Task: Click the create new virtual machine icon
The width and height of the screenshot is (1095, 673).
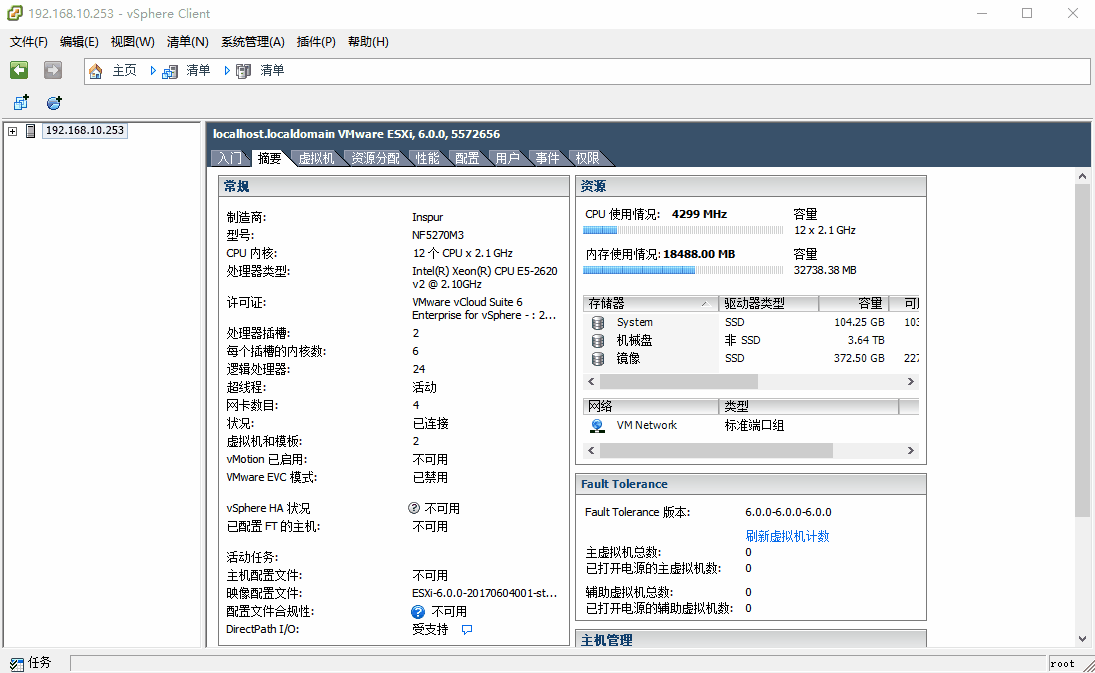Action: pyautogui.click(x=20, y=102)
